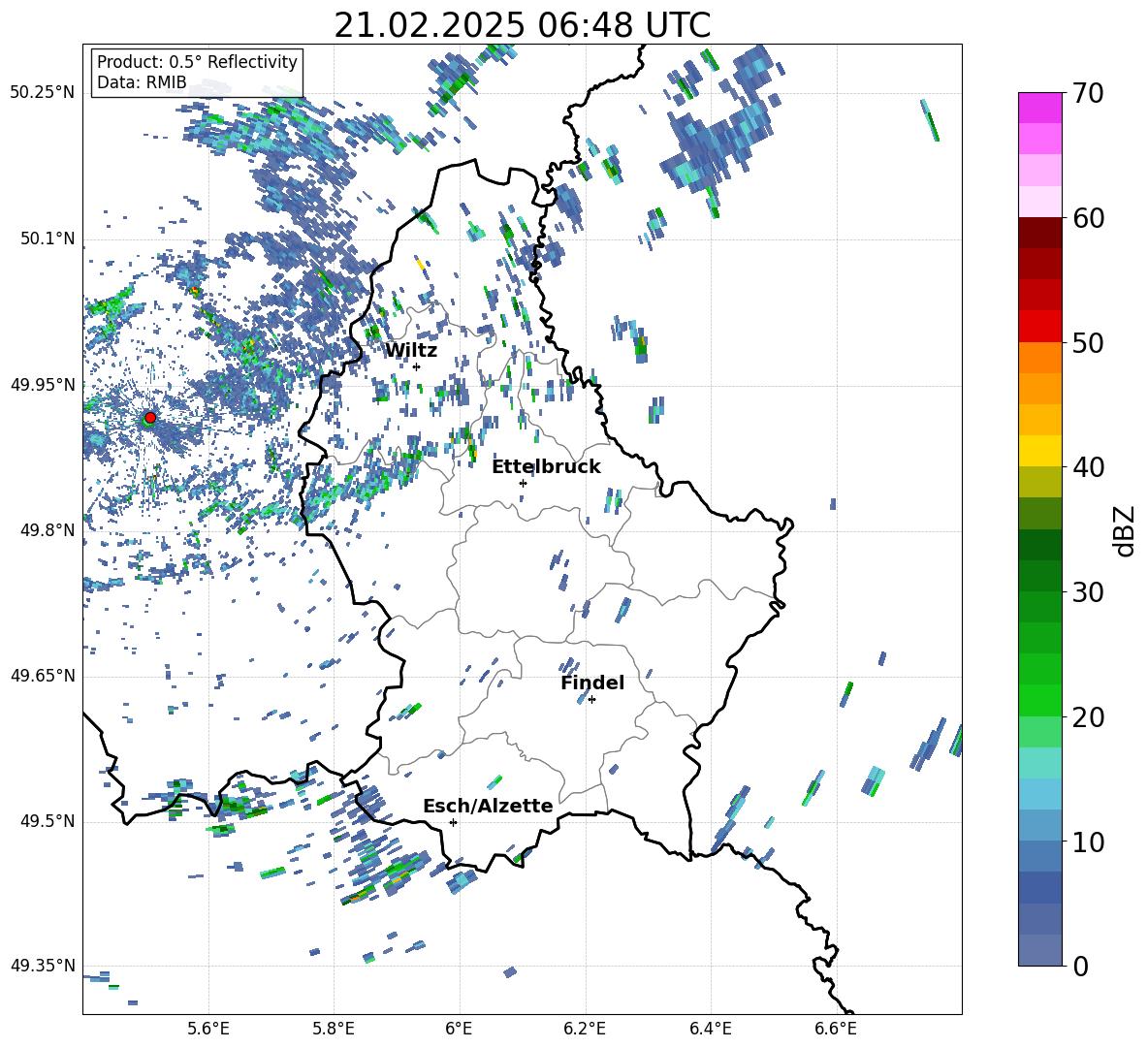Click the 'Data: RMIB' label
This screenshot has height=1048, width=1148.
point(142,82)
